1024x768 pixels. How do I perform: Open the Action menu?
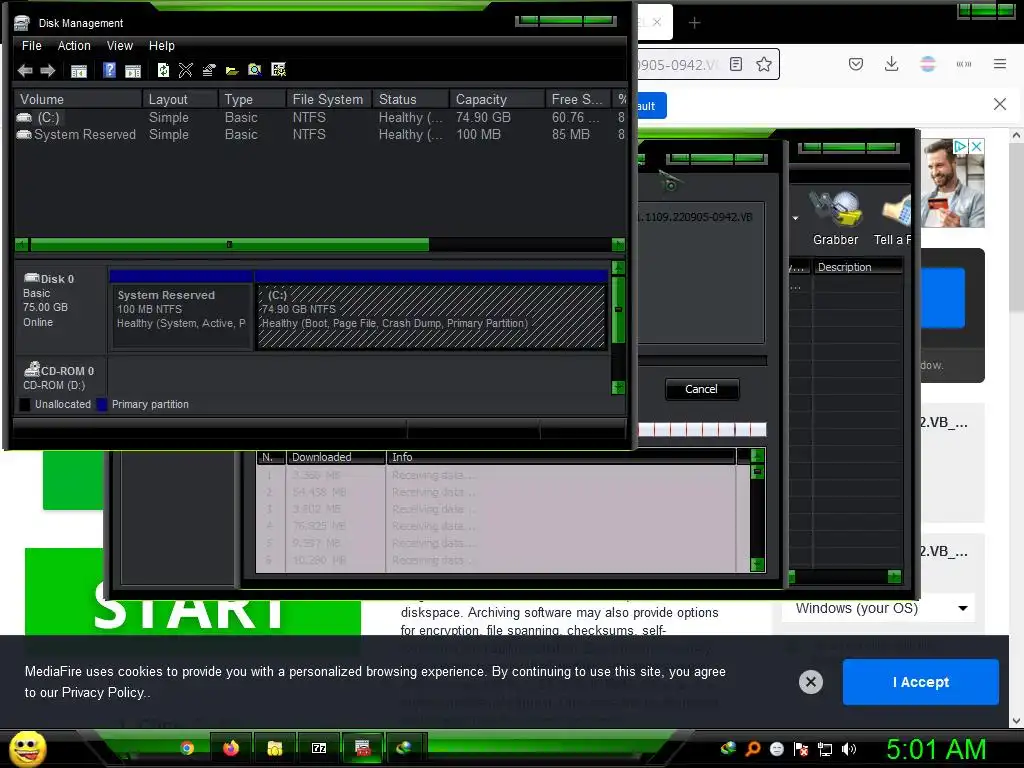tap(74, 46)
